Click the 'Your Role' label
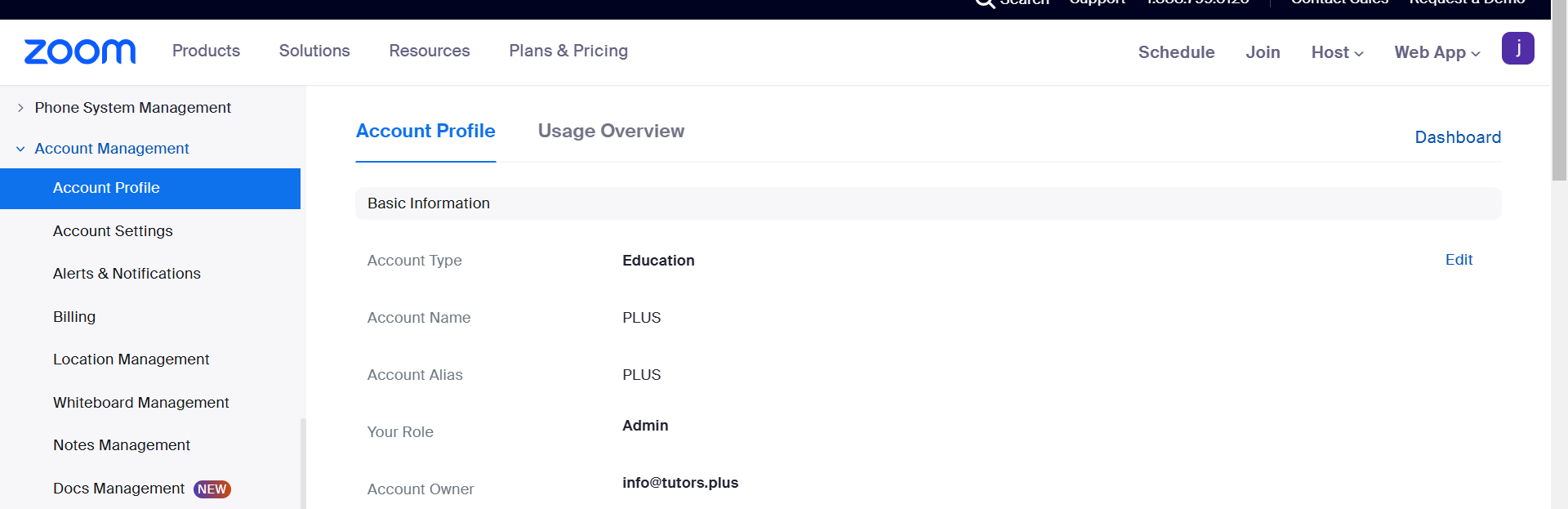1568x509 pixels. (400, 432)
